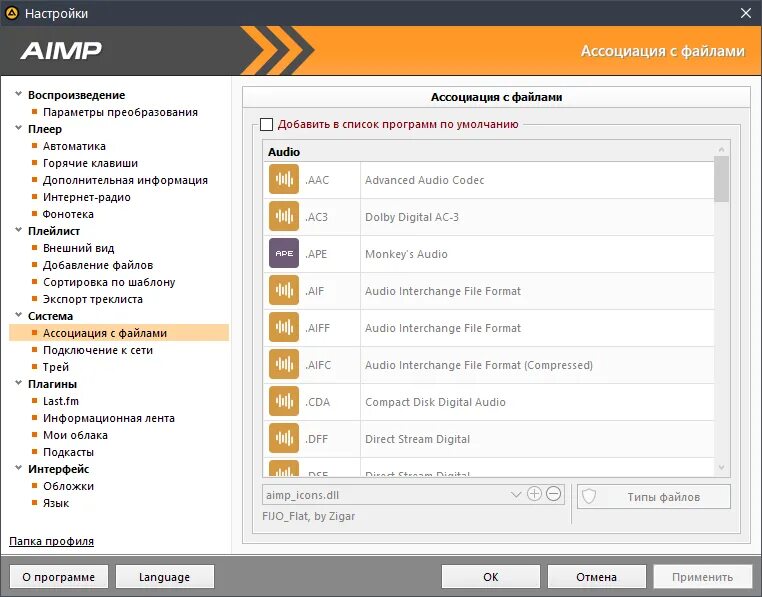Click the .AC3 Dolby Digital icon

[x=284, y=216]
